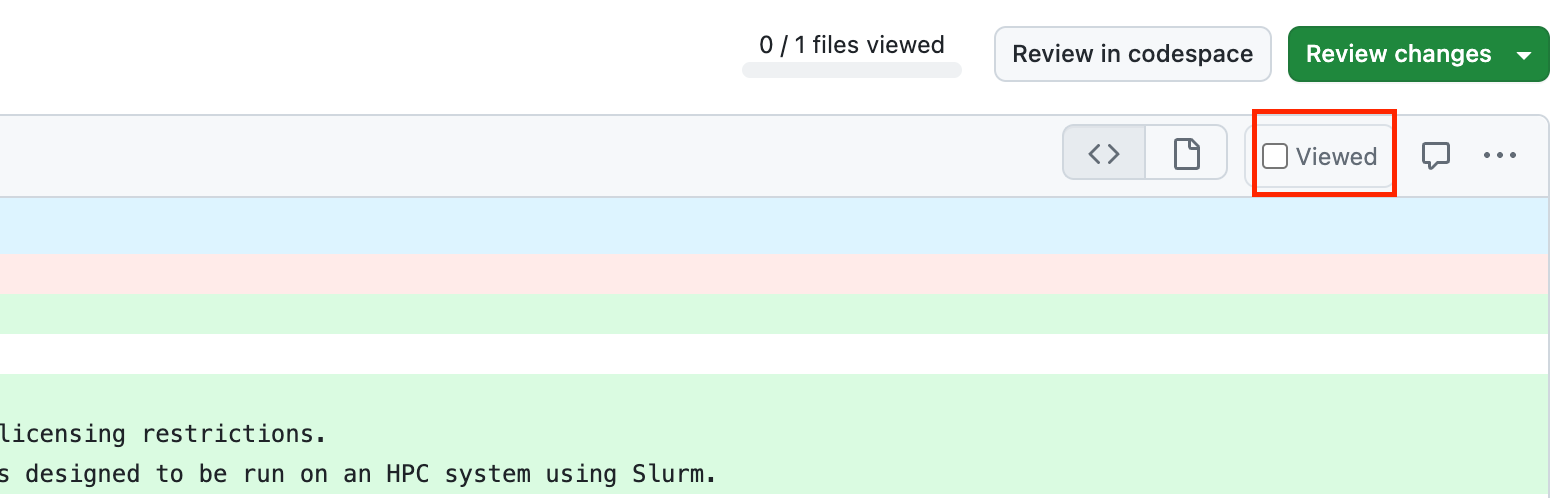Screen dimensions: 1568x498
Task: Expand the Review changes dropdown arrow
Action: [x=1525, y=55]
